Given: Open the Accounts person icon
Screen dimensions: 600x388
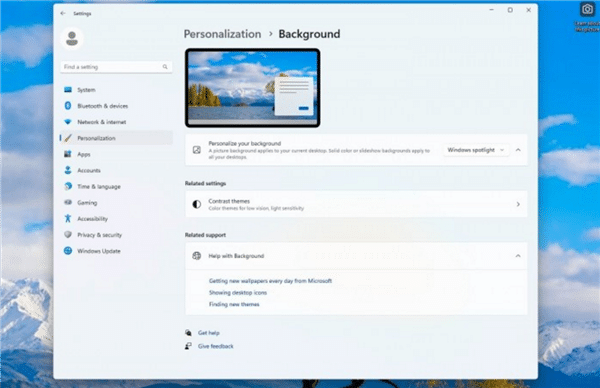Looking at the screenshot, I should 68,170.
